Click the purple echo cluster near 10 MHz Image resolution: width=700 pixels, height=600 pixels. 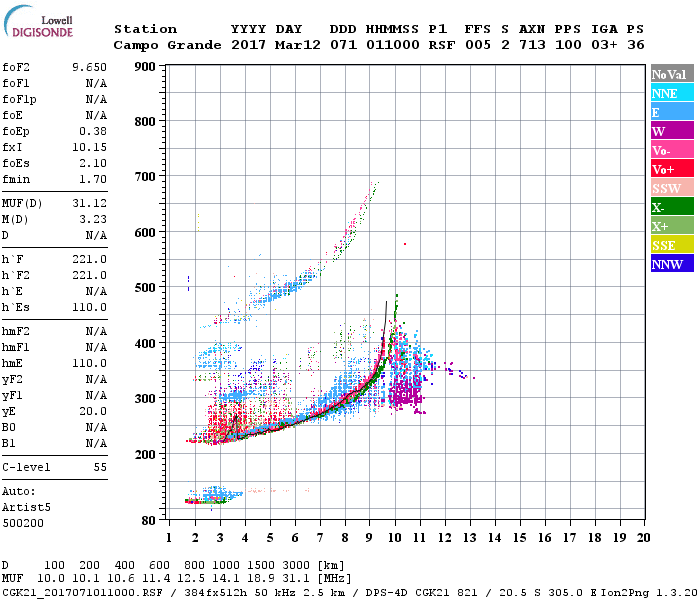coord(406,391)
